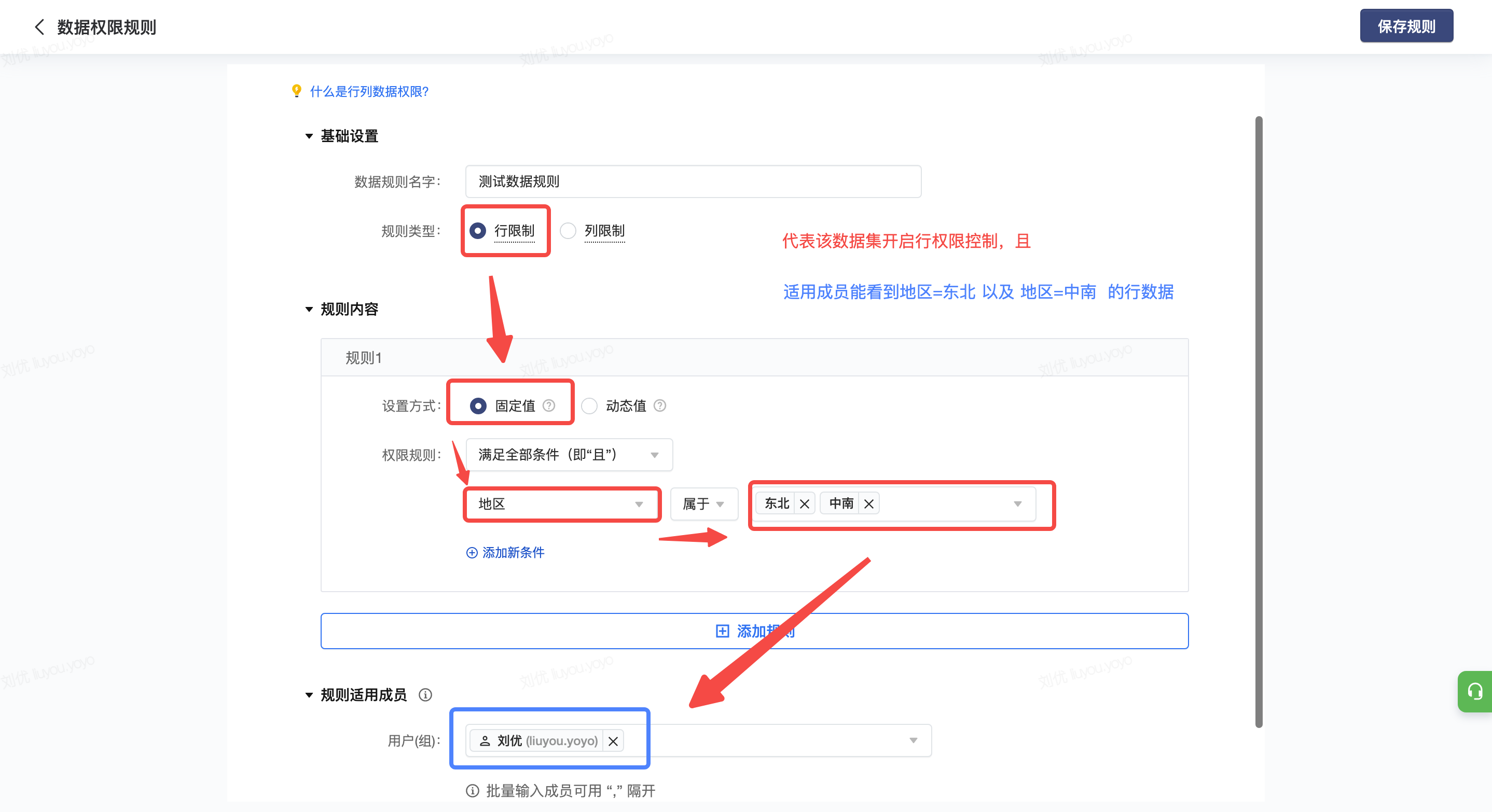
Task: Choose the 固定值 setting mode
Action: tap(478, 405)
